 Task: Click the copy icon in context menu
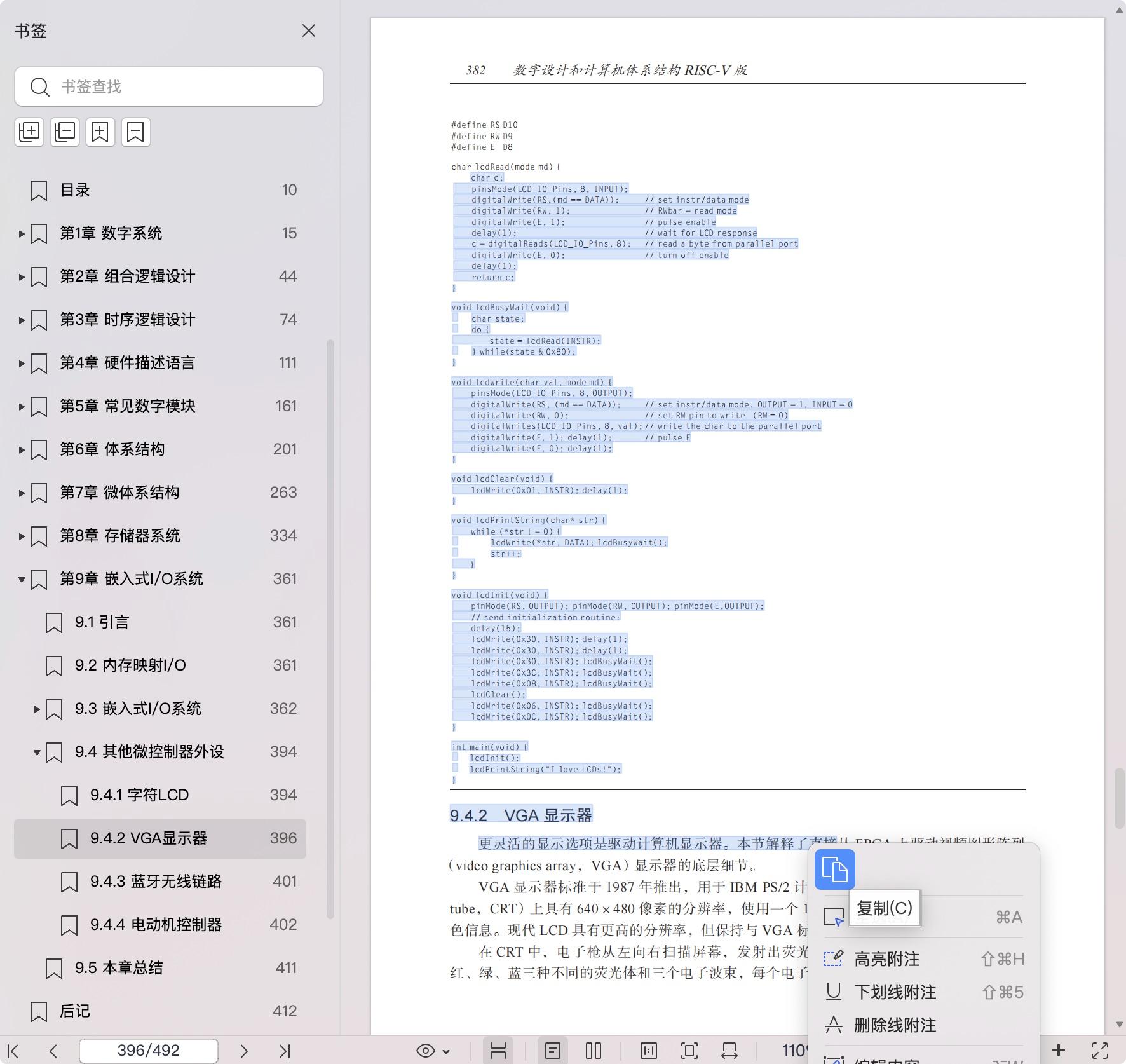[x=834, y=869]
